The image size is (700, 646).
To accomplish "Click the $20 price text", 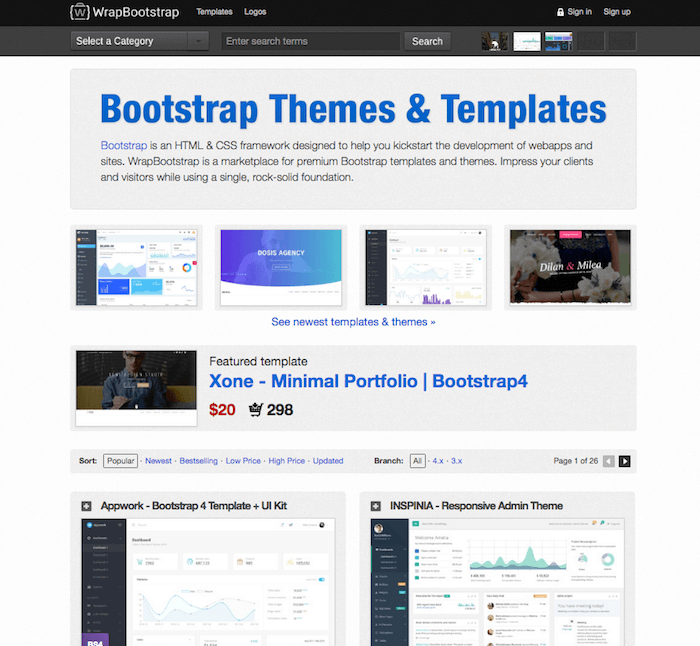I will (222, 410).
